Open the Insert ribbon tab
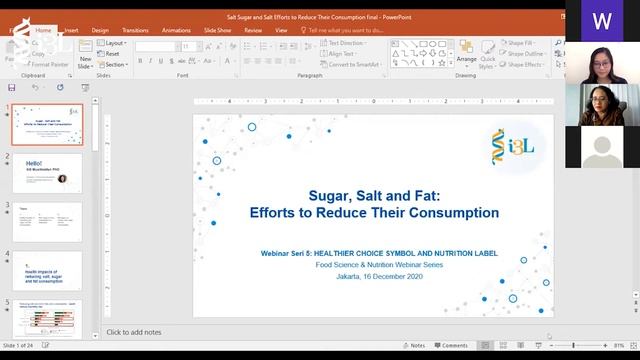Image resolution: width=640 pixels, height=360 pixels. tap(71, 30)
